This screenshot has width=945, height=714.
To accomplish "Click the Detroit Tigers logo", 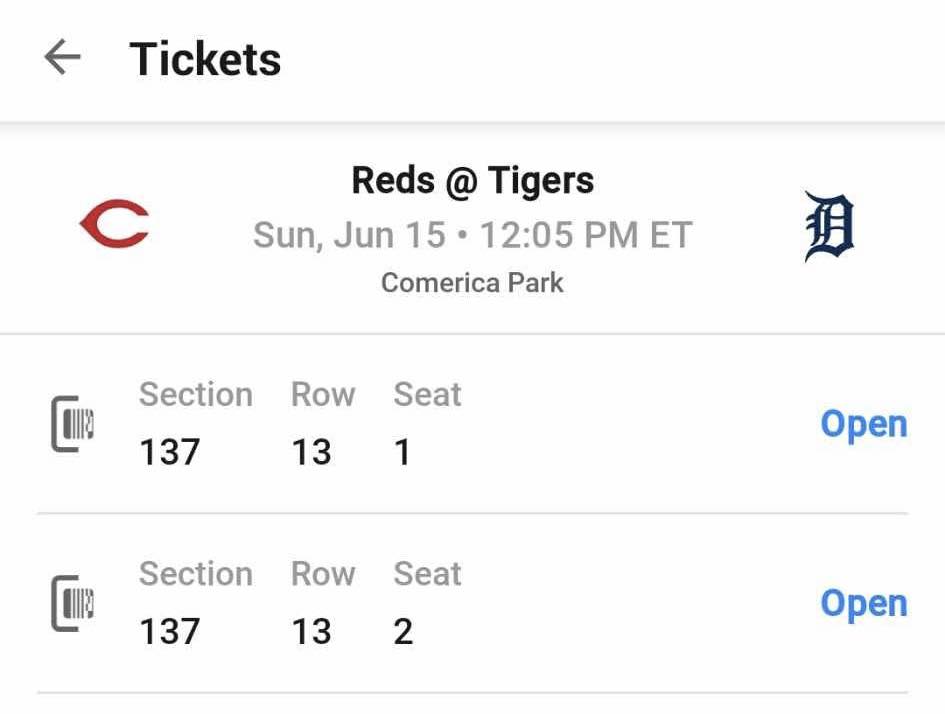I will pyautogui.click(x=829, y=227).
